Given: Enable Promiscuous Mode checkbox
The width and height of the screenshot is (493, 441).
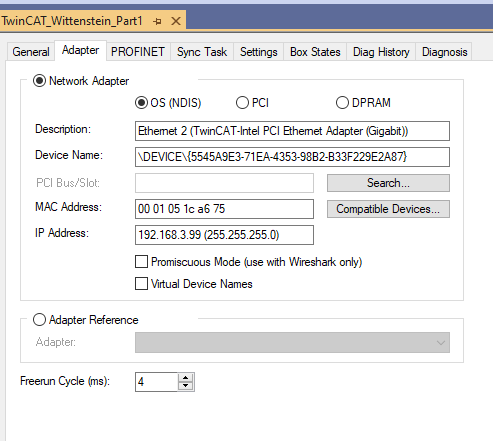Looking at the screenshot, I should pos(141,262).
